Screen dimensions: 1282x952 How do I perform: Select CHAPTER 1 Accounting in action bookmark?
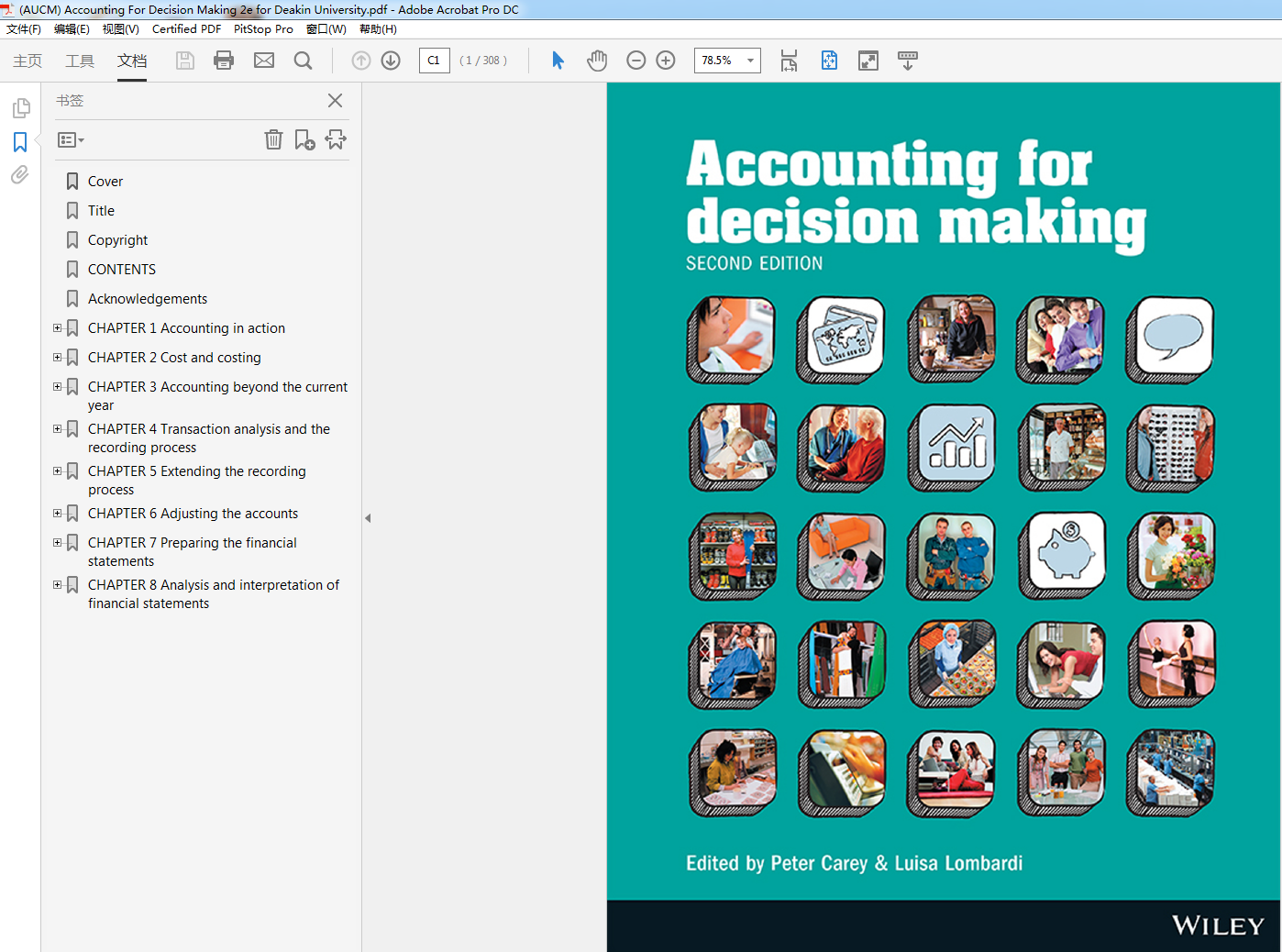pos(186,328)
